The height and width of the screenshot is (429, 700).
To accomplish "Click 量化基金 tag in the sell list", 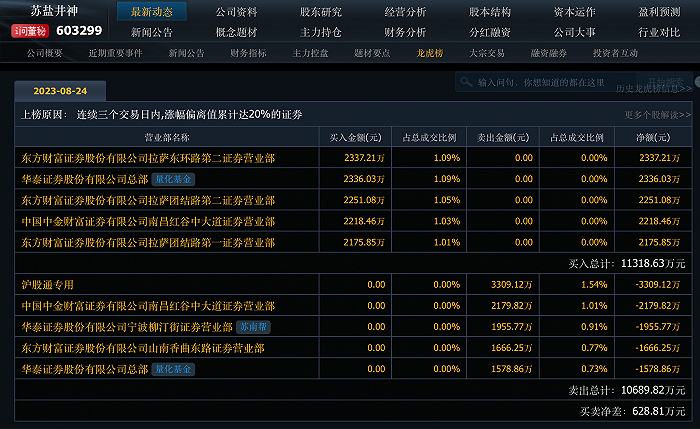I will 173,369.
